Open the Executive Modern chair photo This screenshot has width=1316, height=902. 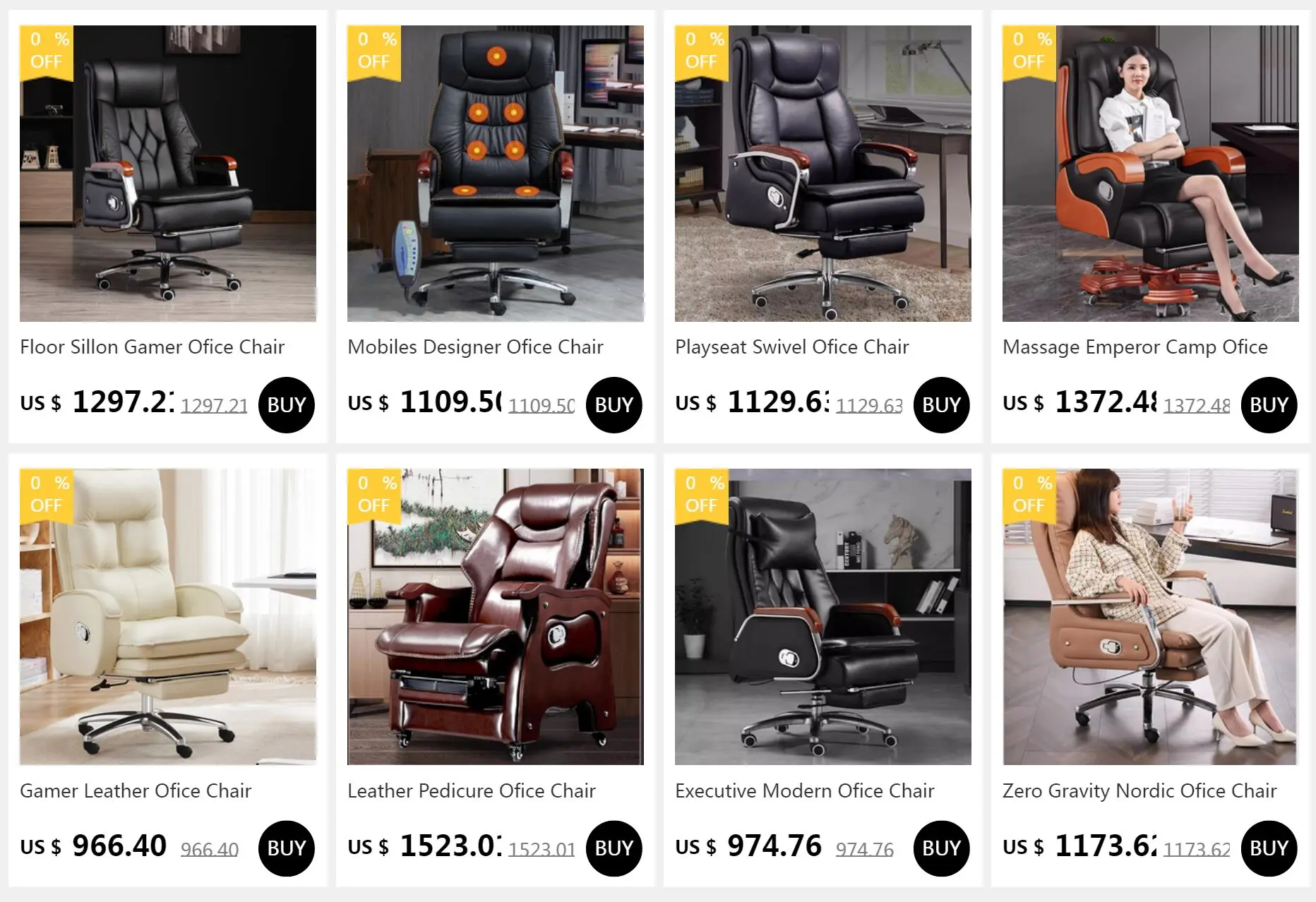(823, 617)
